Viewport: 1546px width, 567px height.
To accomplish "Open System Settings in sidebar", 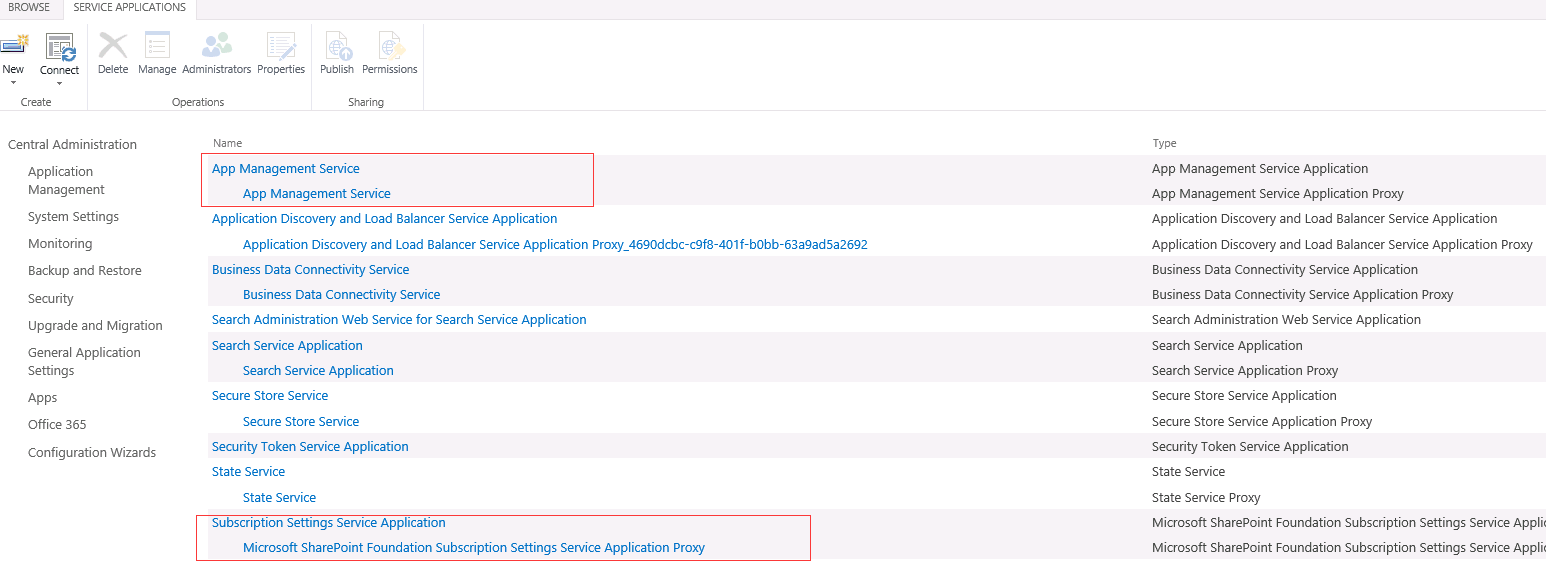I will pyautogui.click(x=73, y=216).
